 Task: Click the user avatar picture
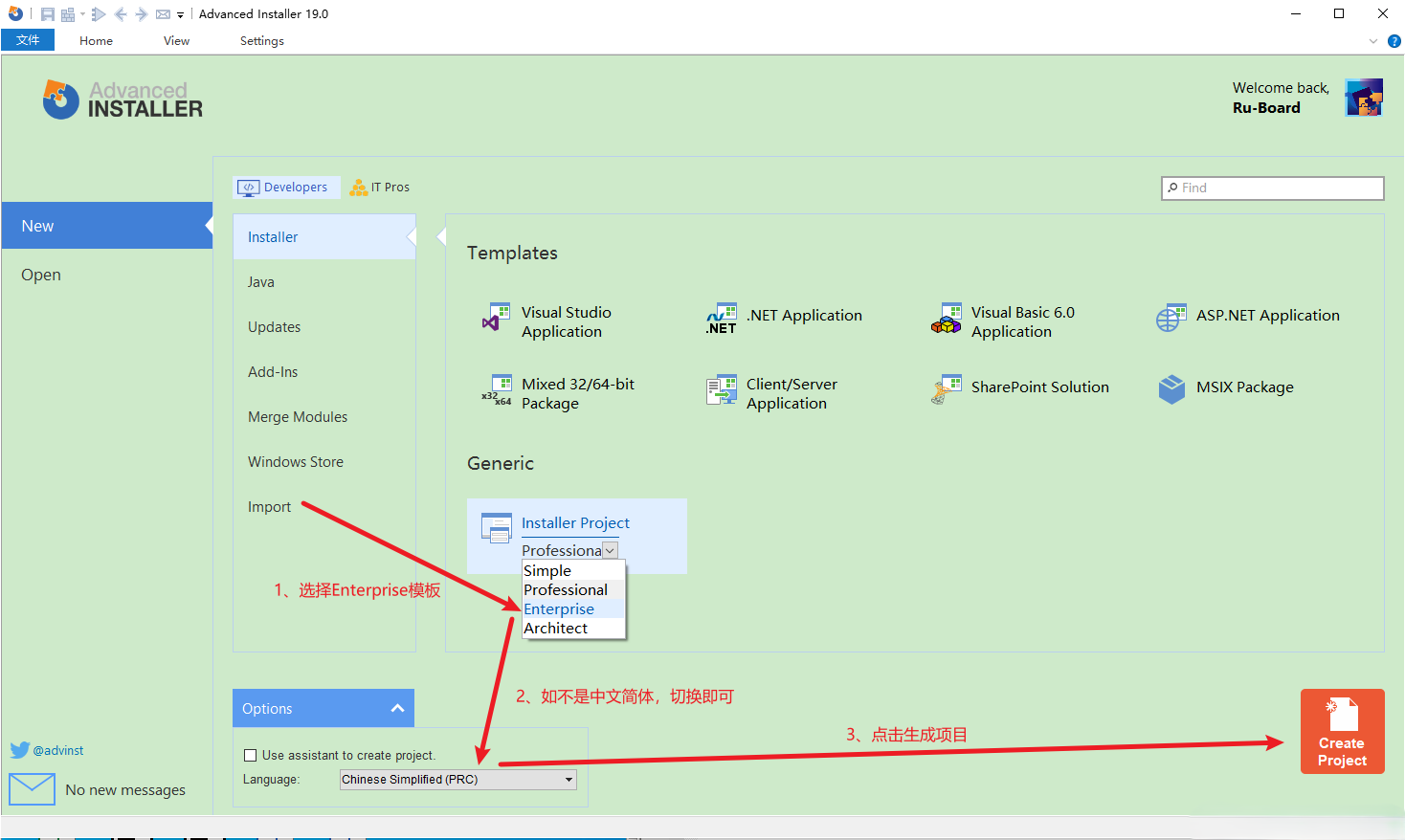1364,98
